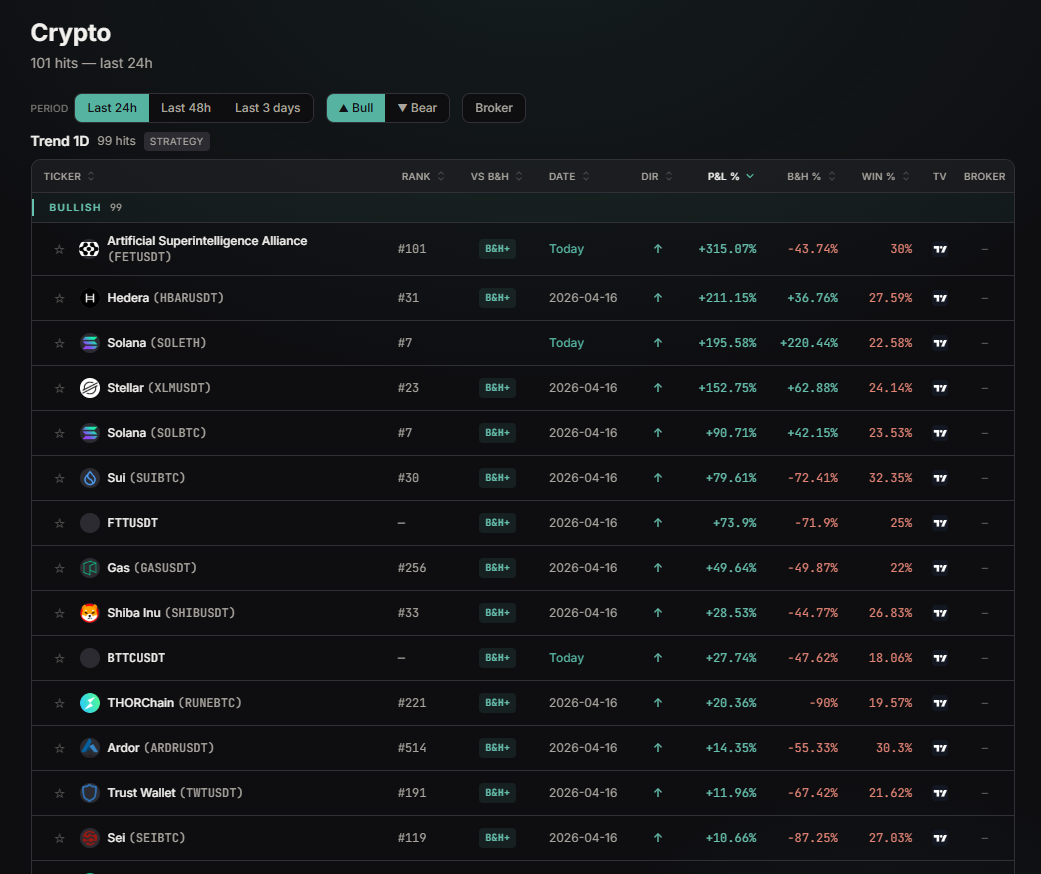1041x874 pixels.
Task: Click the Sei coin logo
Action: point(90,838)
